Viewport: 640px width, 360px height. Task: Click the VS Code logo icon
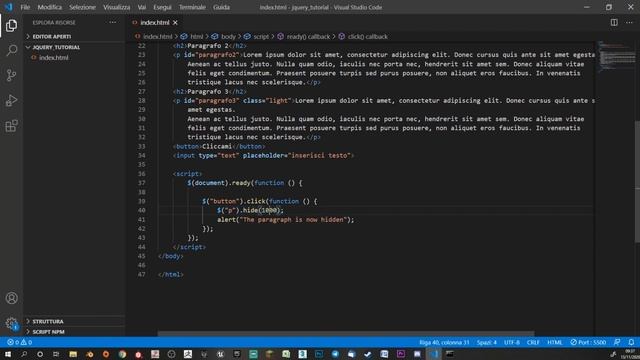tap(9, 7)
